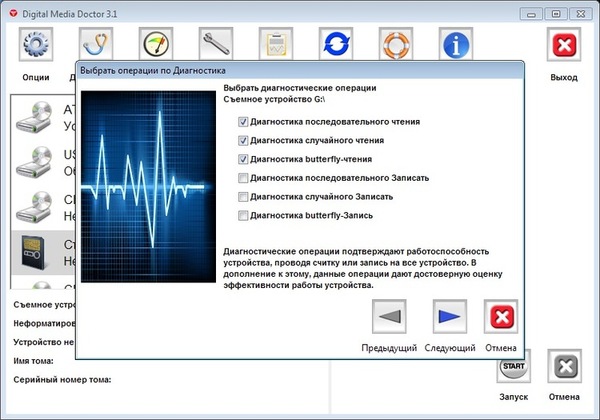600x420 pixels.
Task: Click the Имя тома label
Action: [33, 361]
